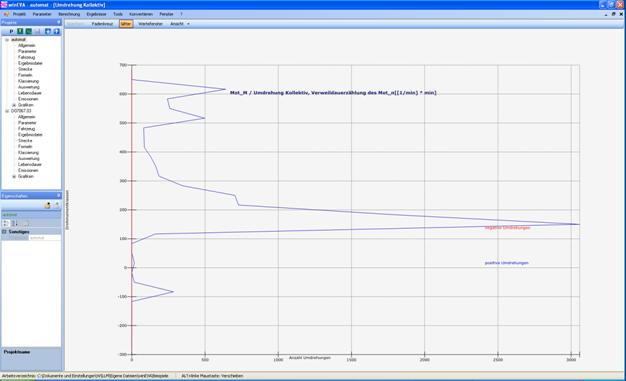
Task: Expand Grafiken under the automat project
Action: click(14, 105)
